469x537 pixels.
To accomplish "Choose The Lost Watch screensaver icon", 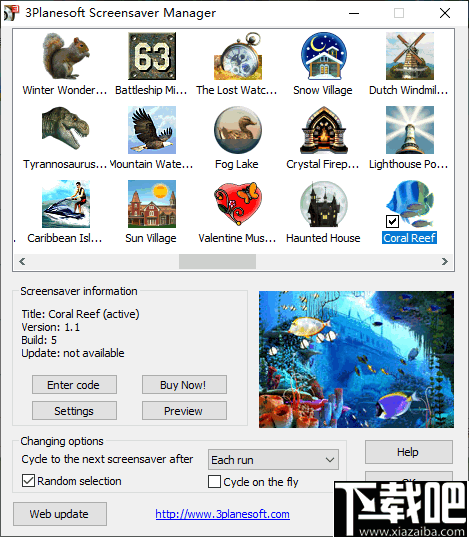I will click(238, 56).
